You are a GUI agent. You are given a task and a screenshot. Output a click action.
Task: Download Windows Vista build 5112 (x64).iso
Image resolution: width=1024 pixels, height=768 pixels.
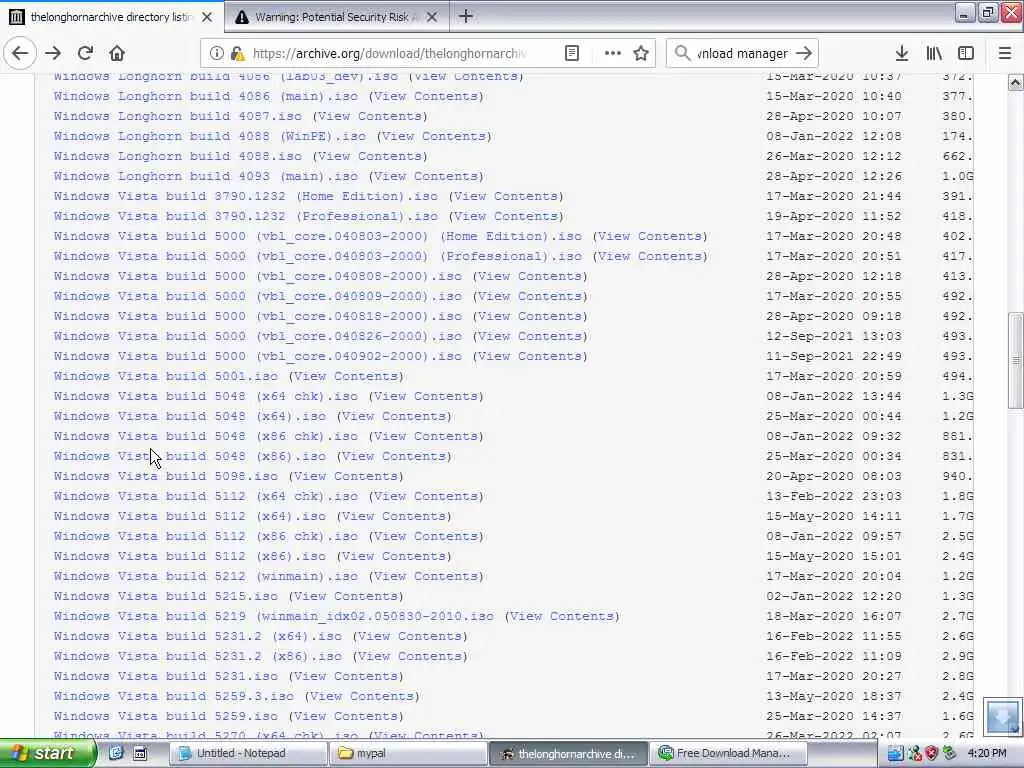189,517
